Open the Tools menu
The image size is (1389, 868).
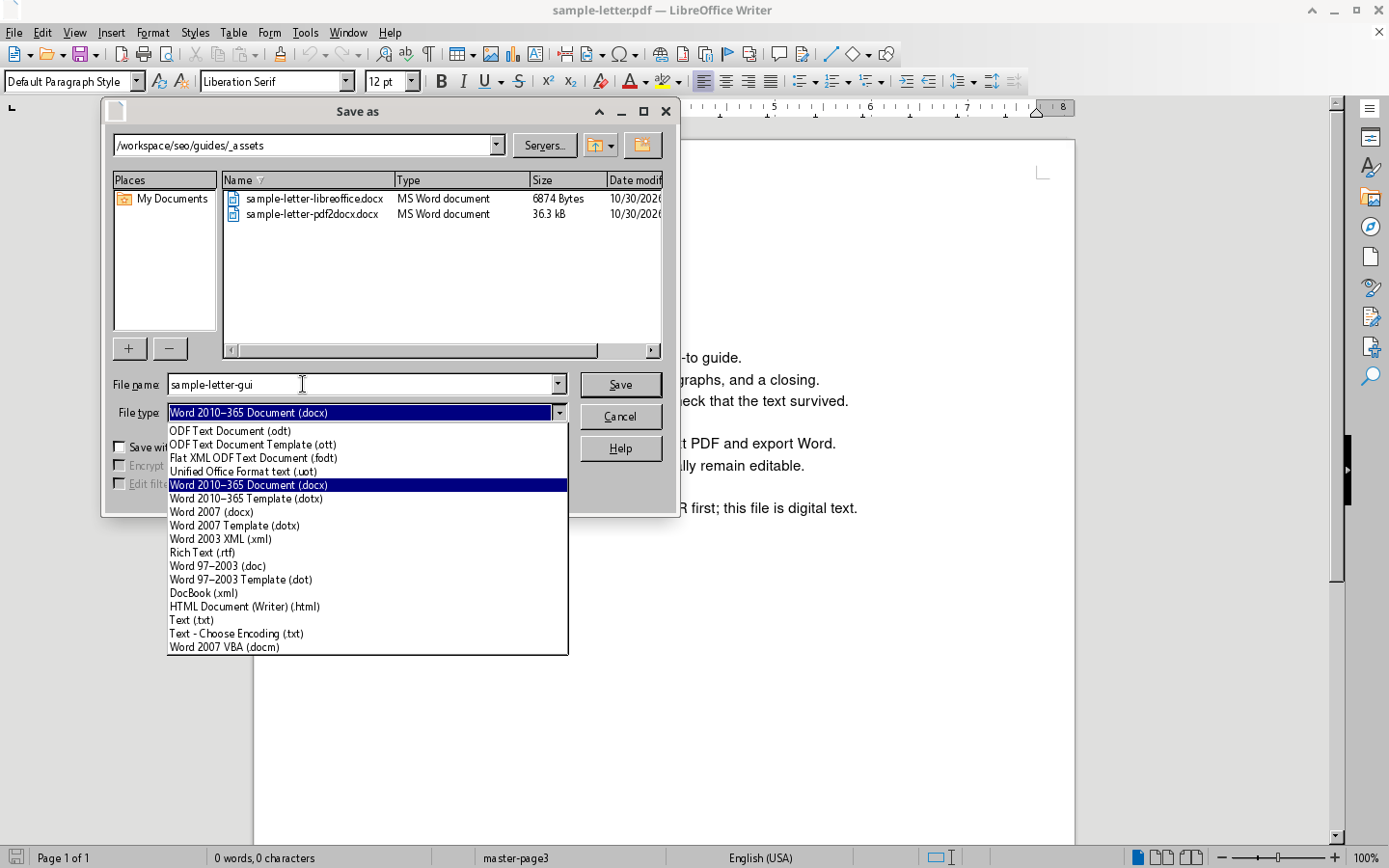pos(305,33)
